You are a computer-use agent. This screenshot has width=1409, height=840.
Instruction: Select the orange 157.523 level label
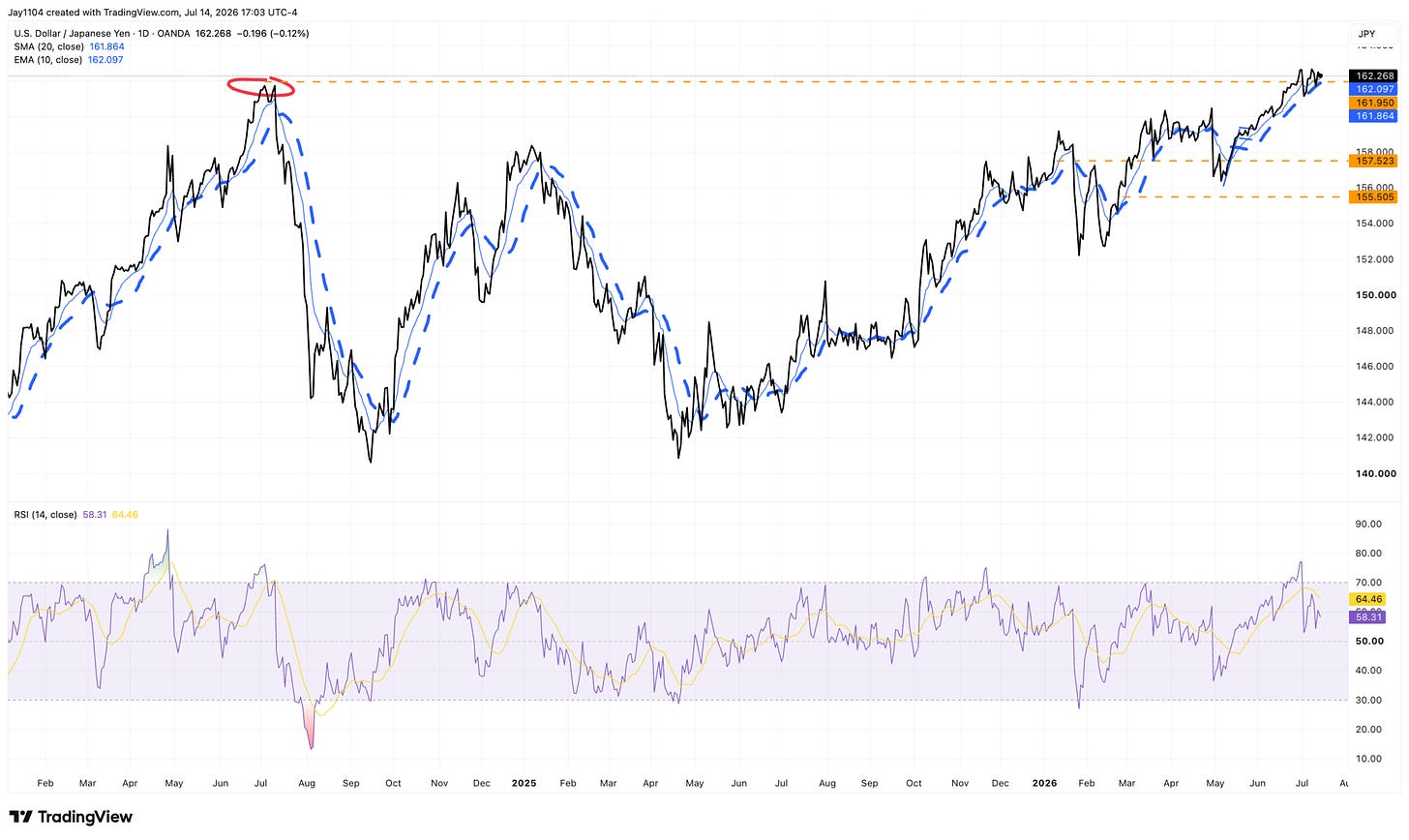click(1374, 161)
